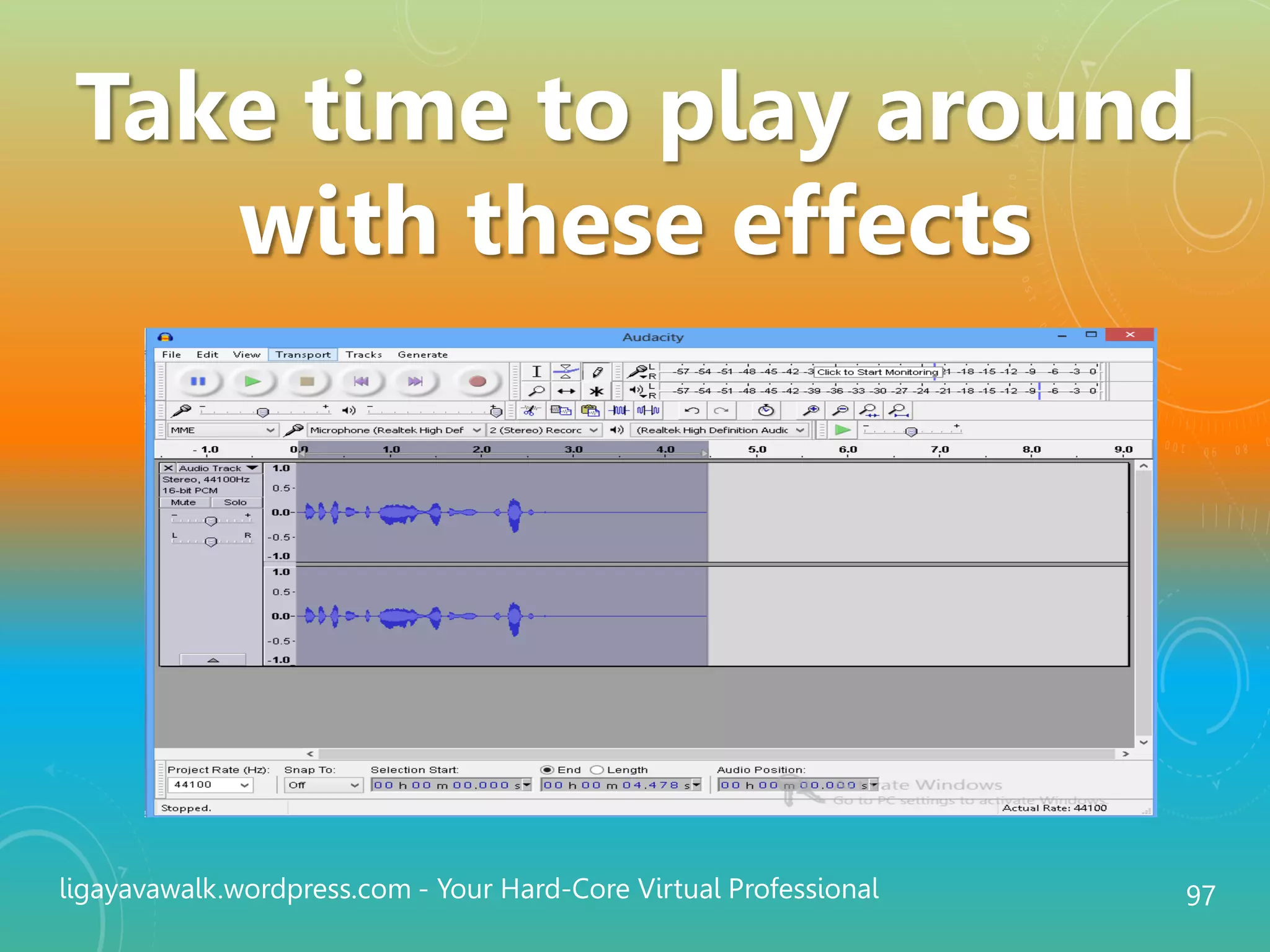The height and width of the screenshot is (952, 1270).
Task: Select the Length radio button
Action: (x=597, y=770)
